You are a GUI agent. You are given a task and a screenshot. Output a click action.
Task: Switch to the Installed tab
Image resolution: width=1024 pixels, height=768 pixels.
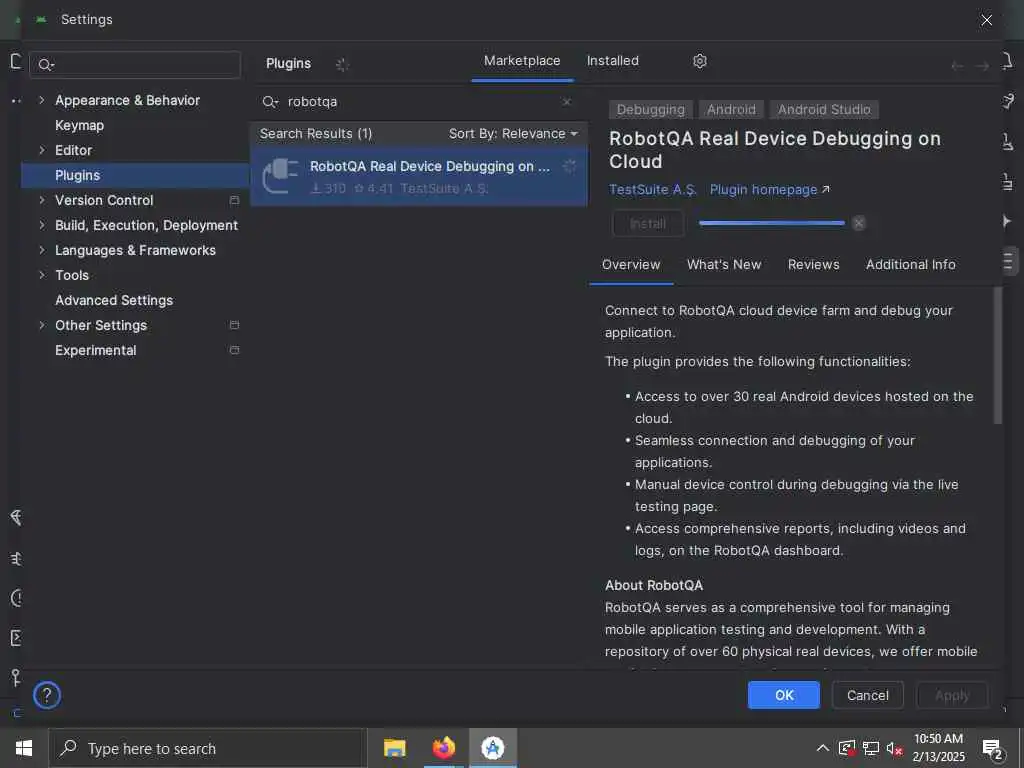coord(613,61)
